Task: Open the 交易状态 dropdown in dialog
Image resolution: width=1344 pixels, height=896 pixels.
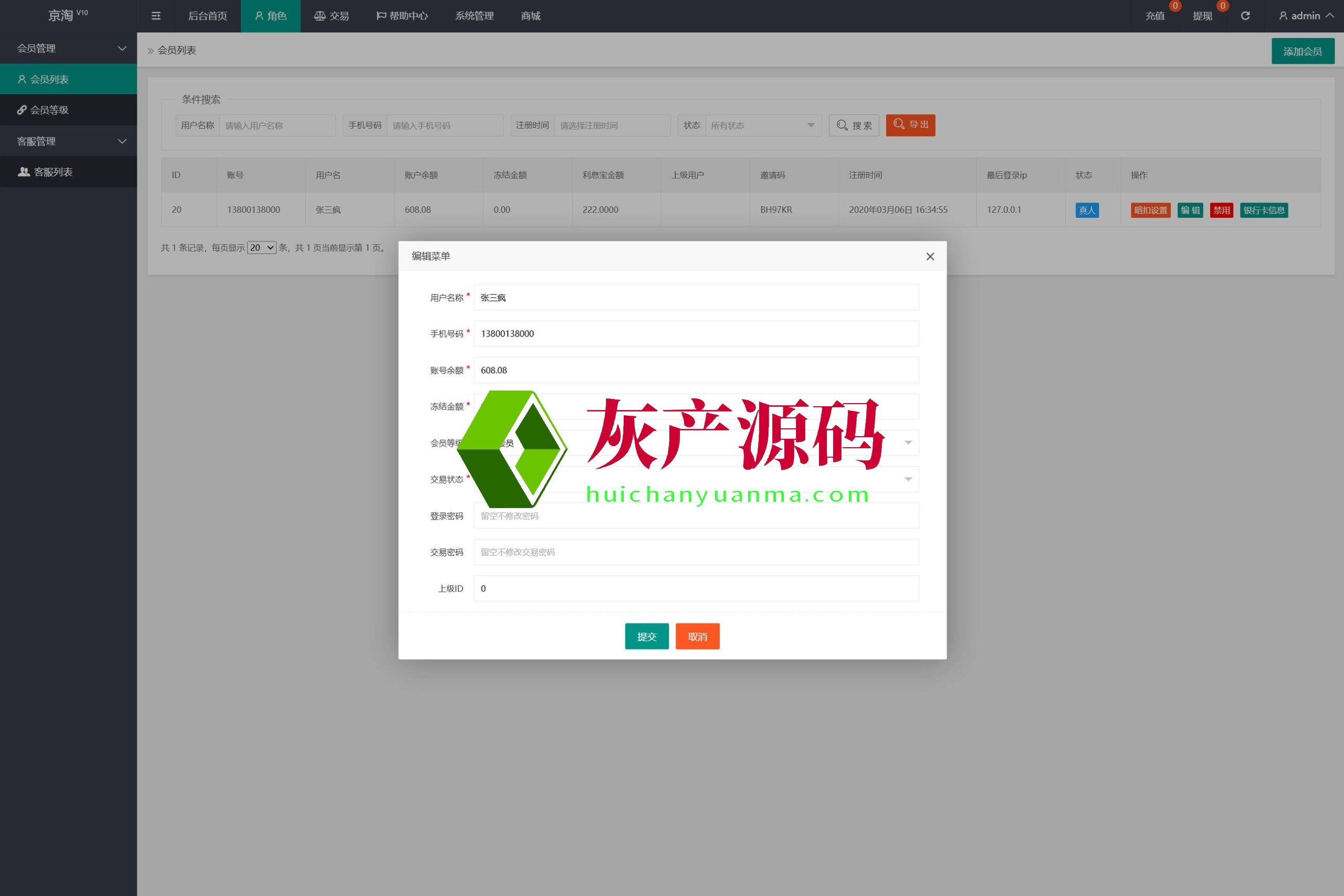Action: [907, 479]
